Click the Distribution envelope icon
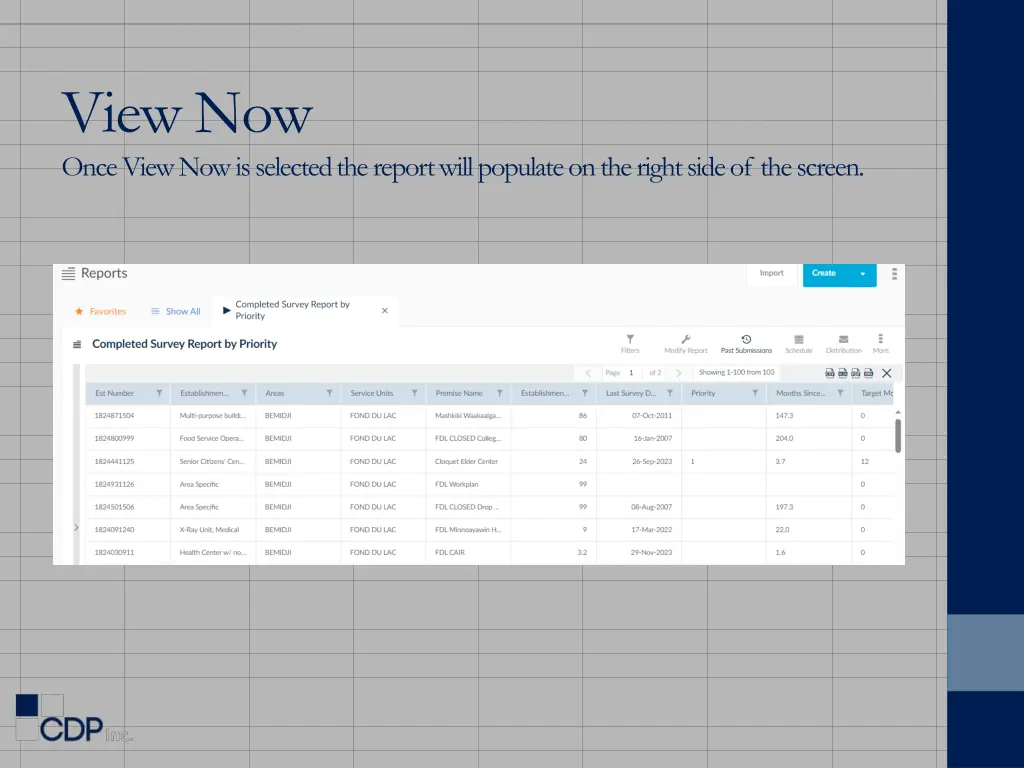 tap(843, 341)
